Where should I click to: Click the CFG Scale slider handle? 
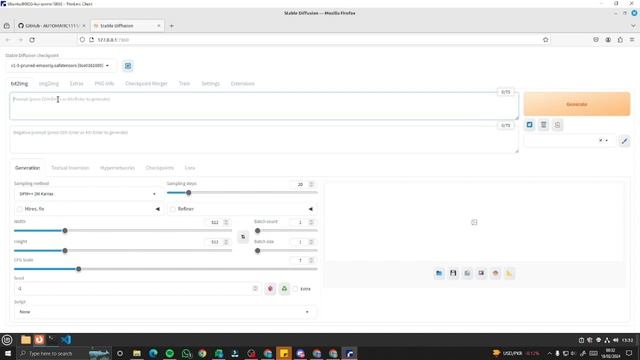(79, 269)
